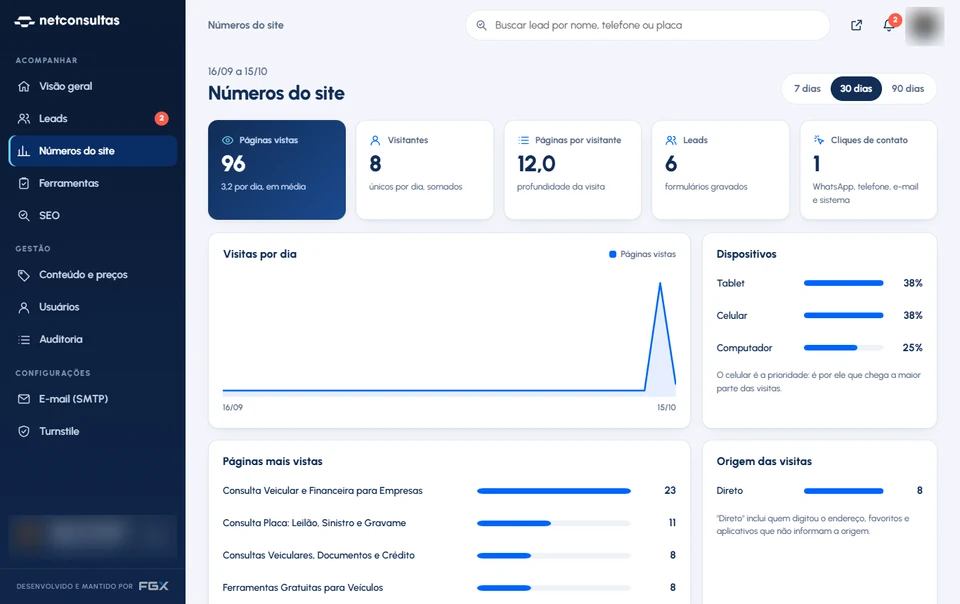Click the Leads people icon in sidebar
The height and width of the screenshot is (604, 960).
tap(24, 119)
